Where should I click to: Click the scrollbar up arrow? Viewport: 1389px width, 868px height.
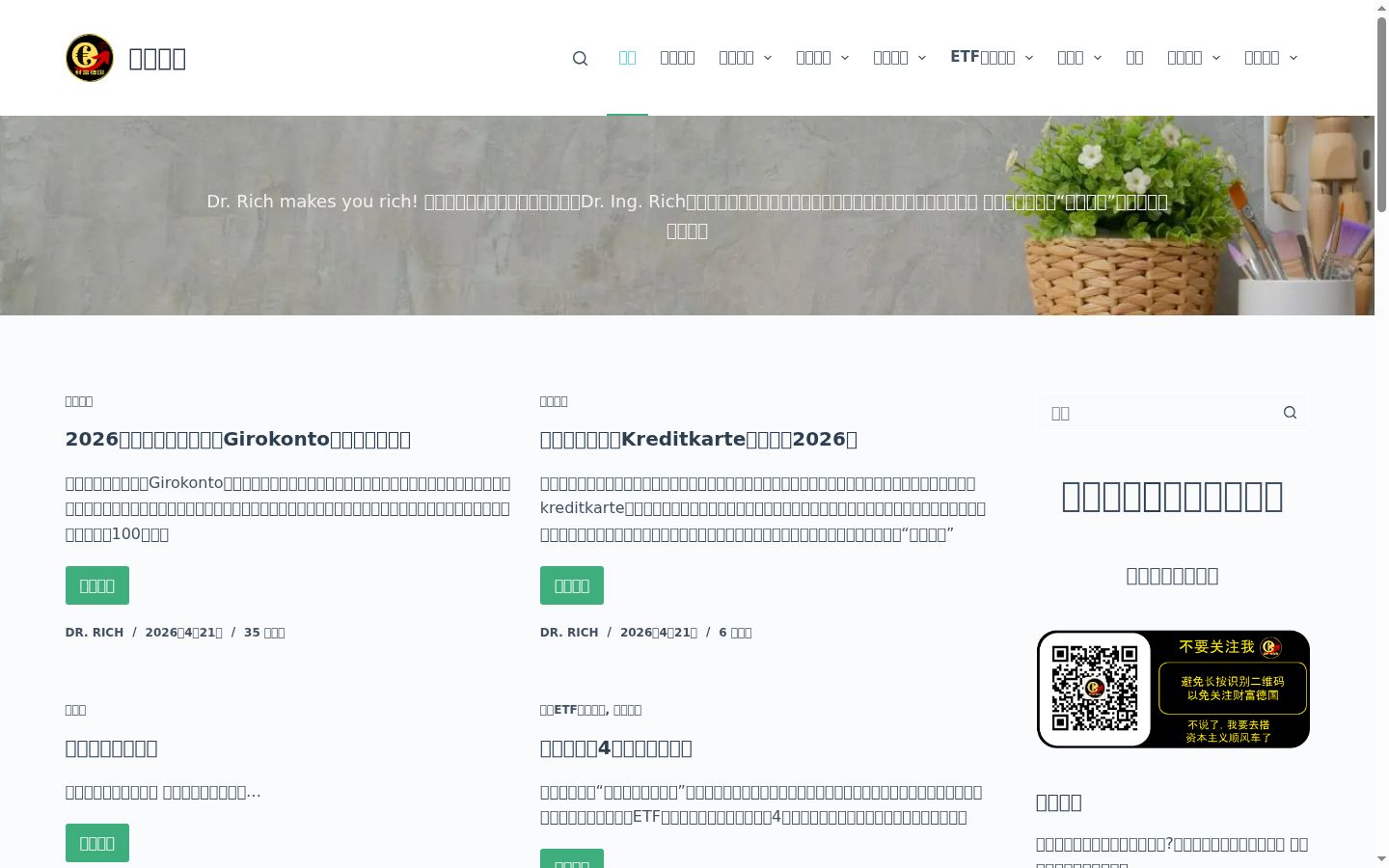1381,8
